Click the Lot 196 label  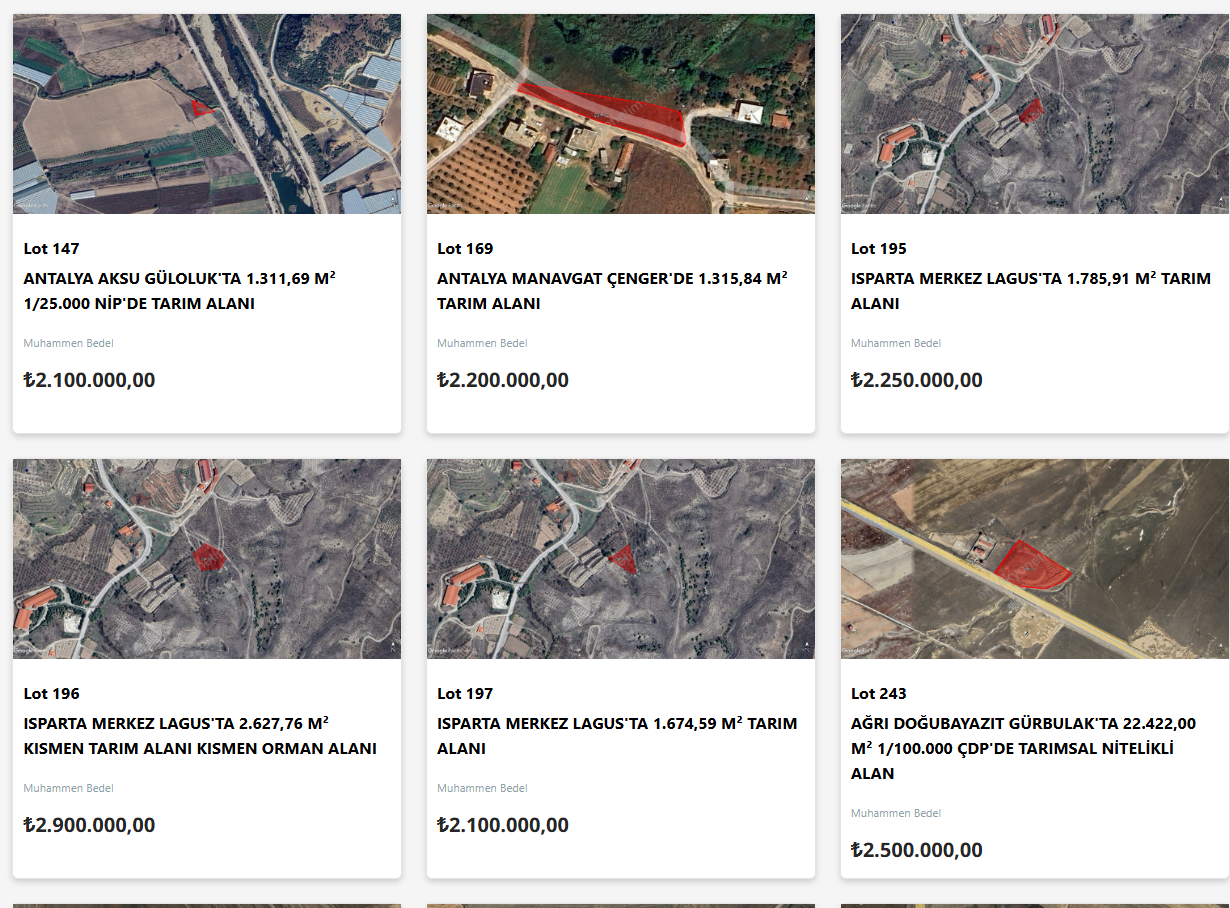51,693
